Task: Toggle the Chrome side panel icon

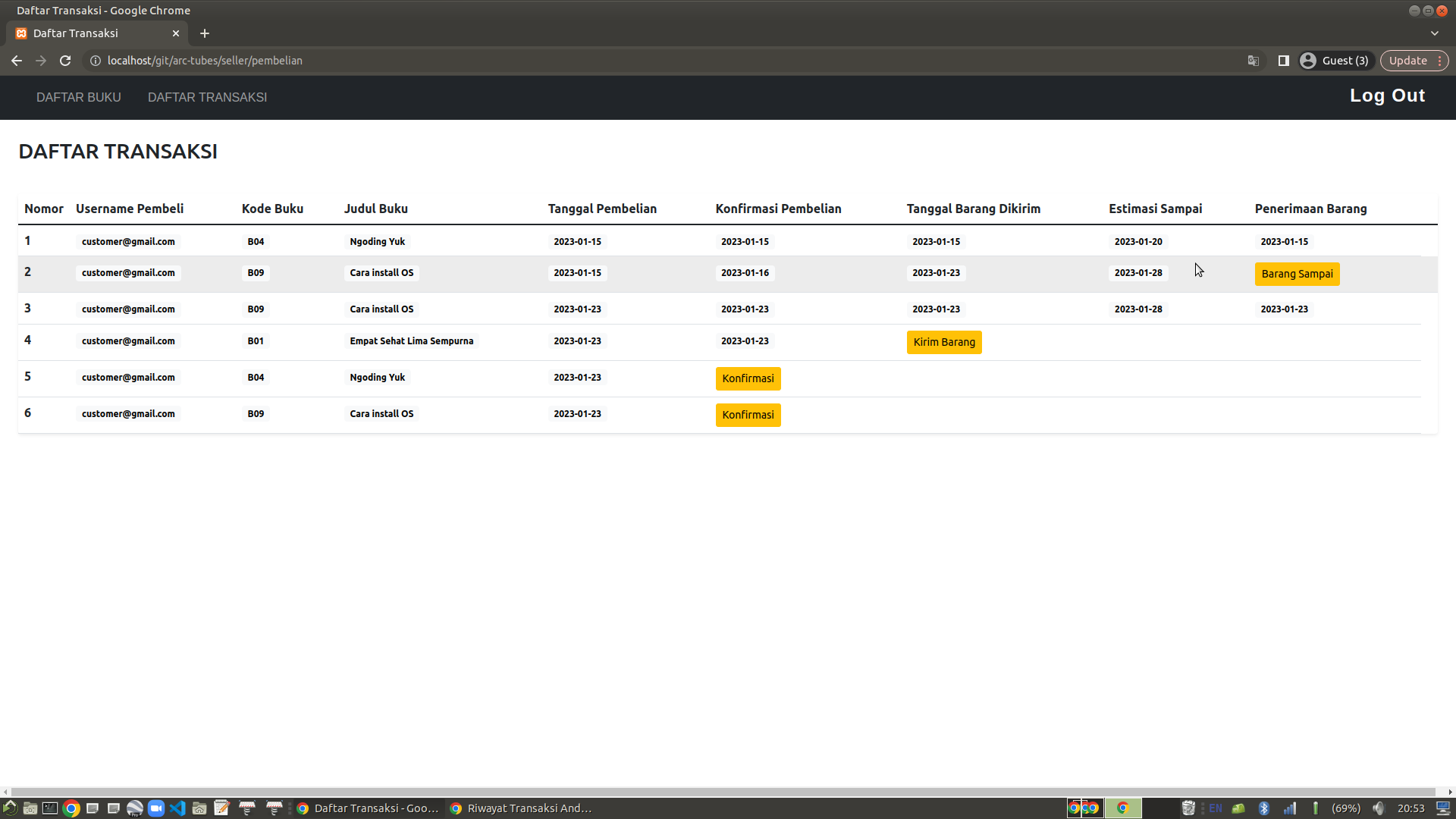Action: [x=1283, y=61]
